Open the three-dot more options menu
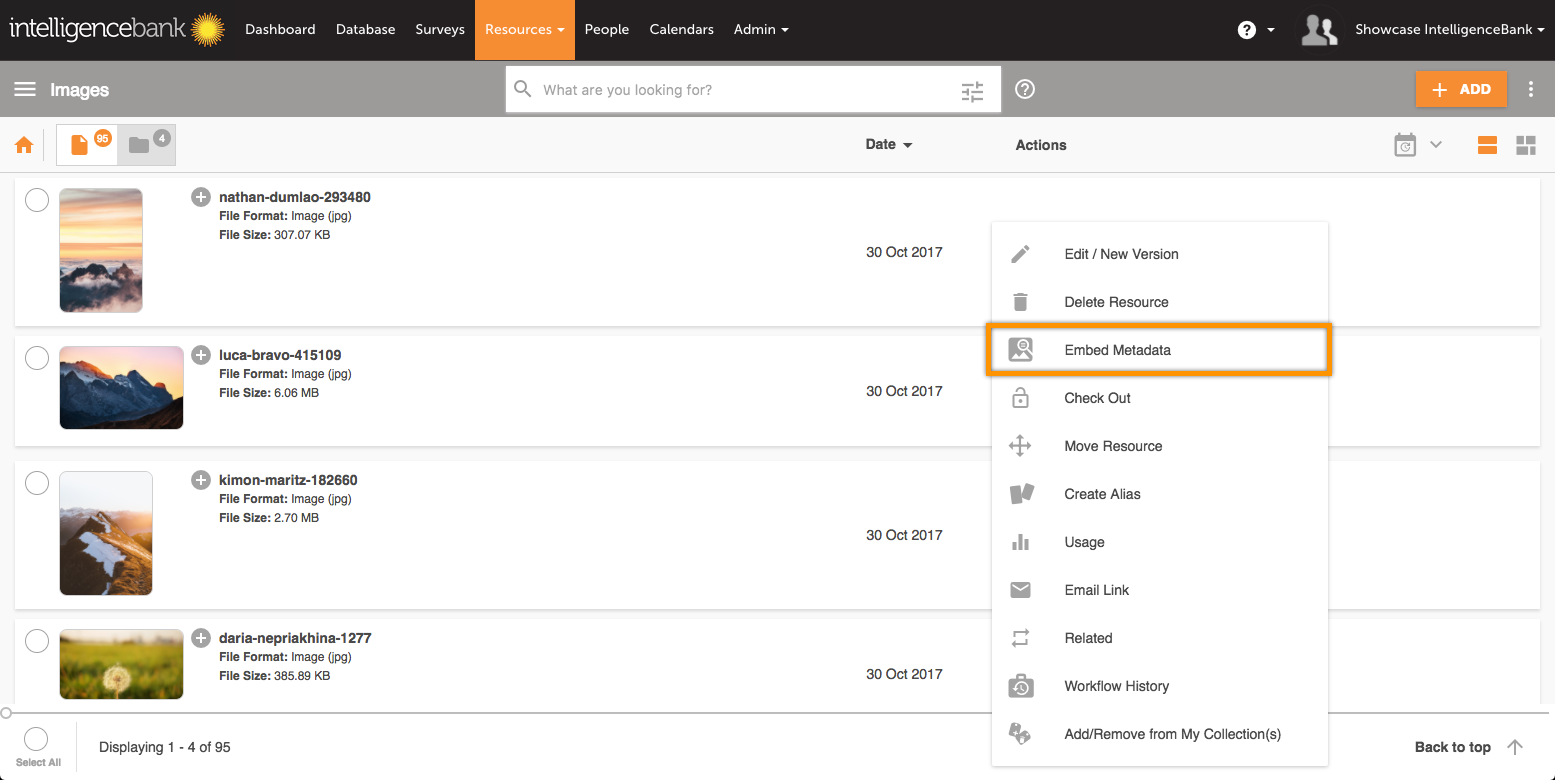1555x780 pixels. click(1530, 90)
